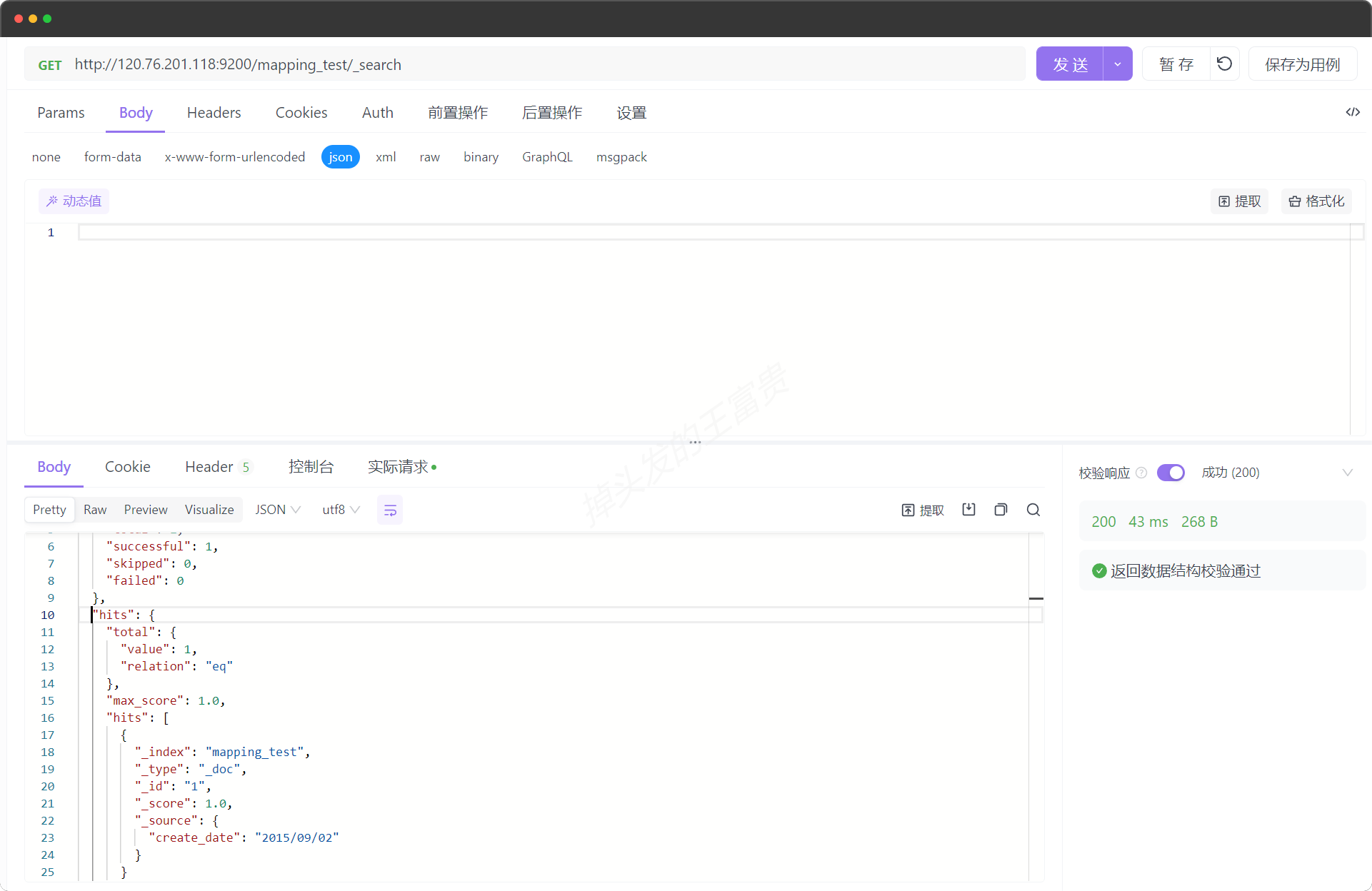Click the "create_date" line in response
1372x891 pixels.
click(x=243, y=837)
